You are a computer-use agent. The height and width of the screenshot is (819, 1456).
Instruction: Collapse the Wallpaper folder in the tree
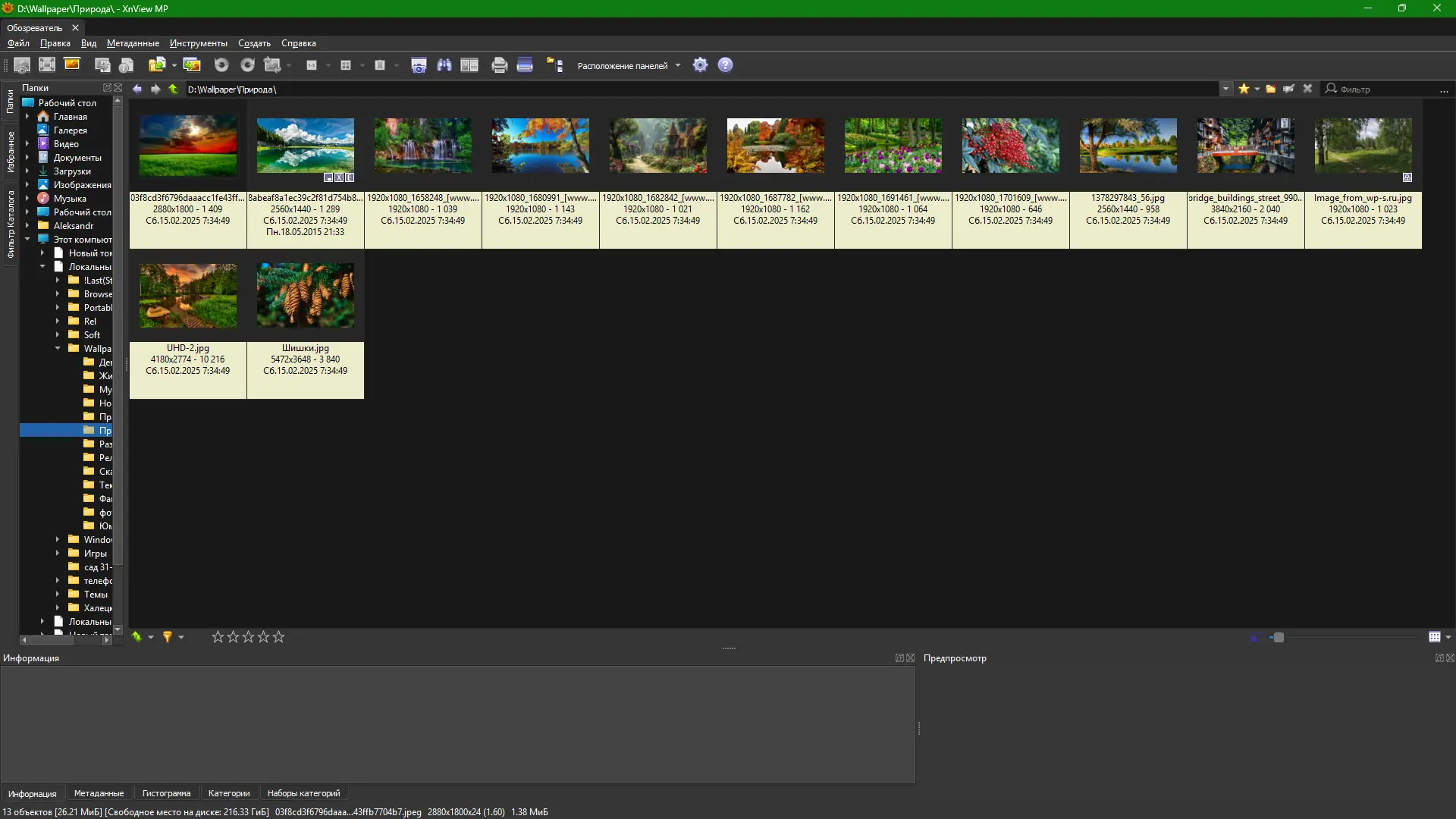point(58,348)
